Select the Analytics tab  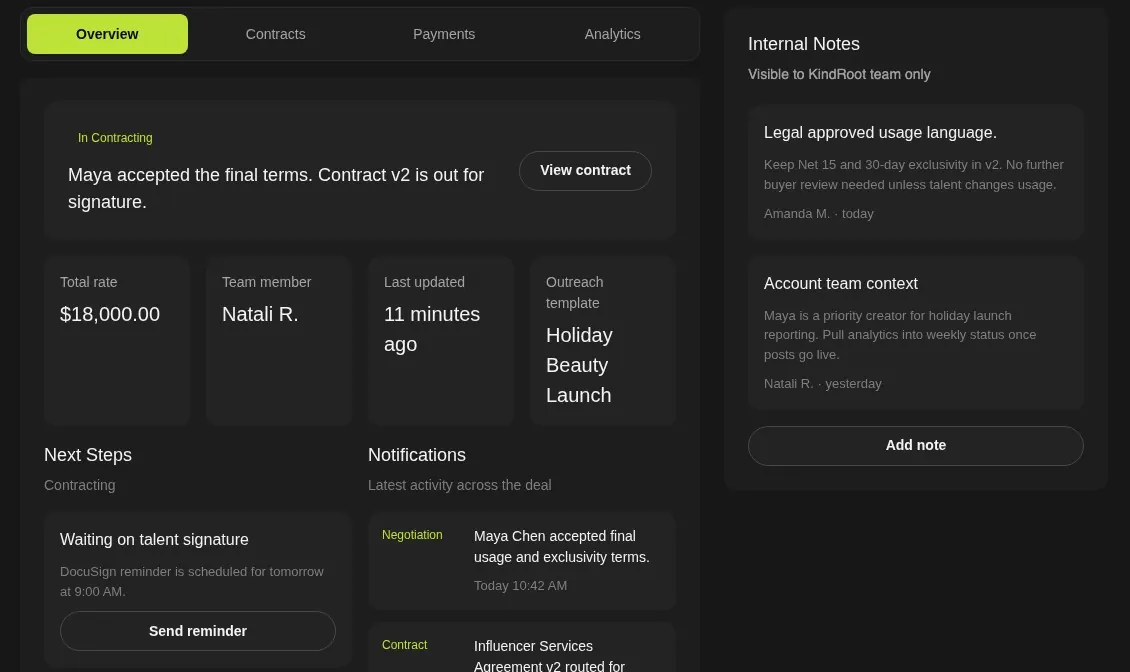[613, 34]
